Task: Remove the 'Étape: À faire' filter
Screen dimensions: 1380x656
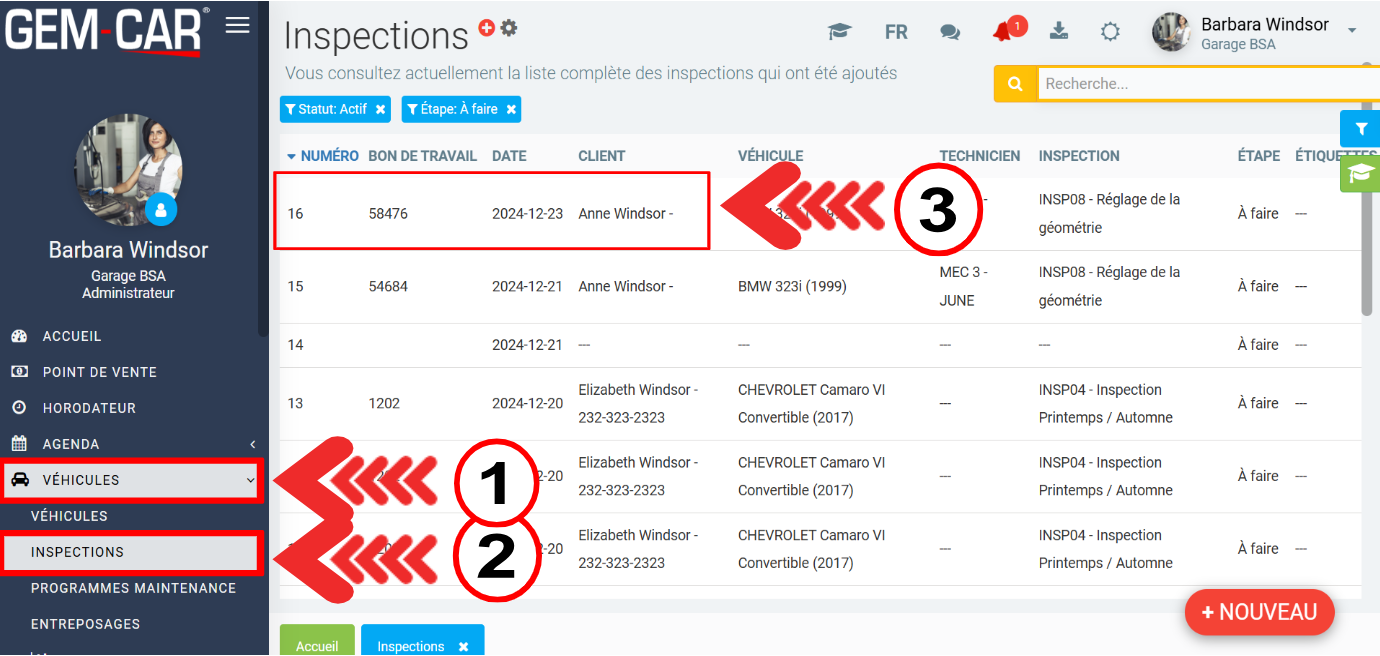Action: [x=511, y=110]
